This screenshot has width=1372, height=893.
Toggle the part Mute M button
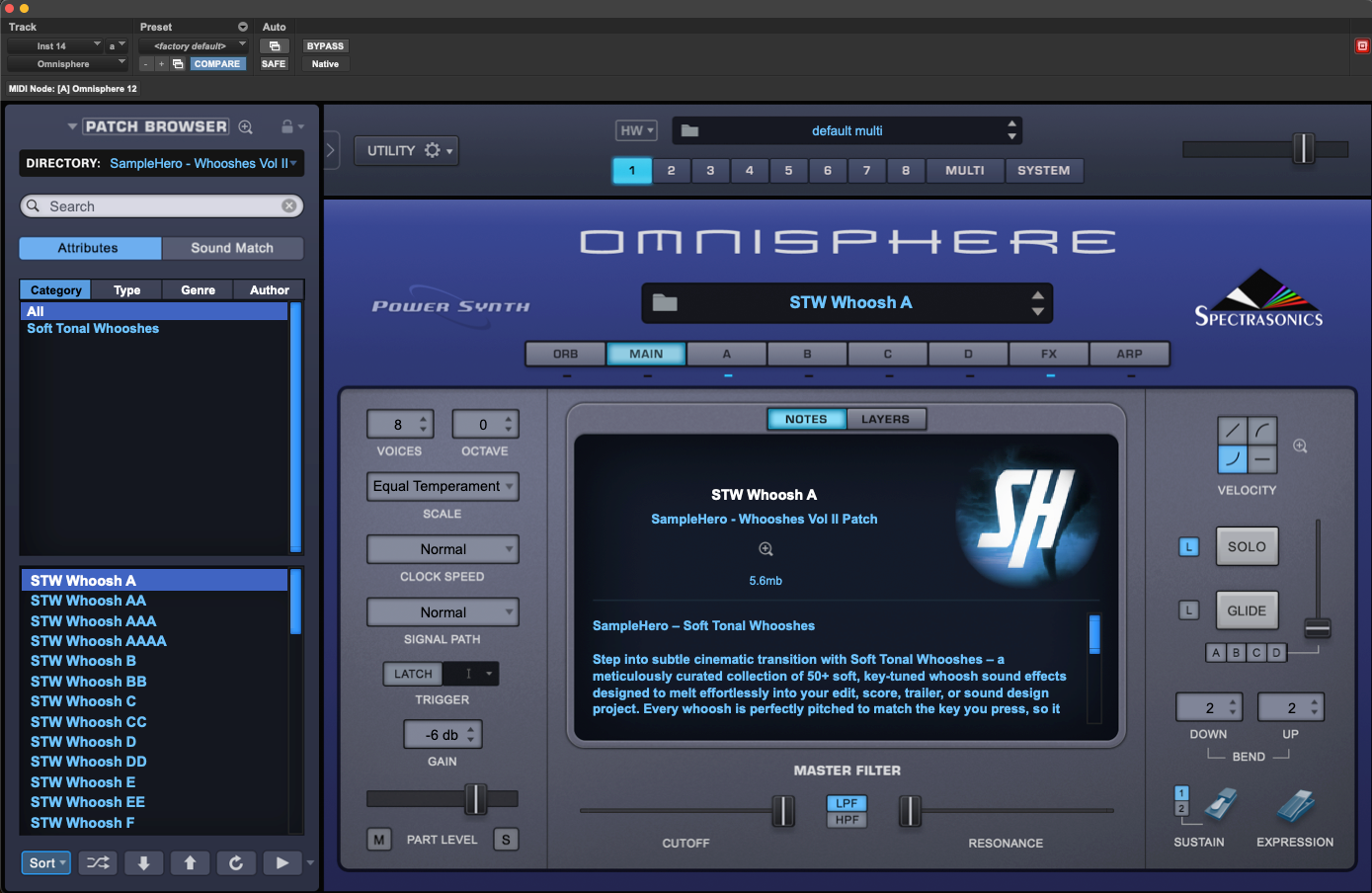tap(378, 840)
